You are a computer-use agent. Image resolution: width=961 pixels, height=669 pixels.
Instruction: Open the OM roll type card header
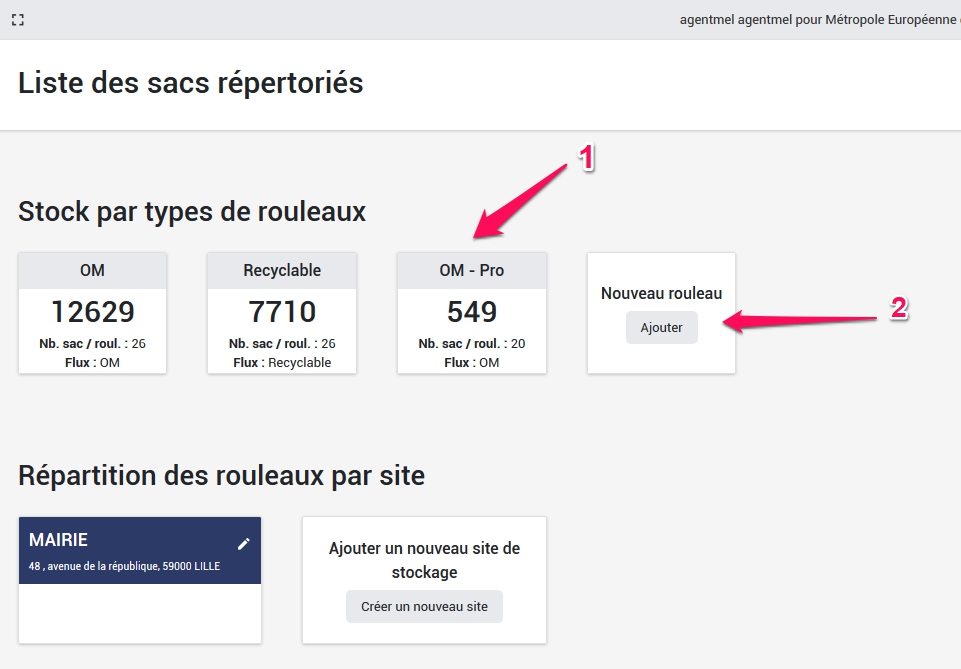(92, 271)
